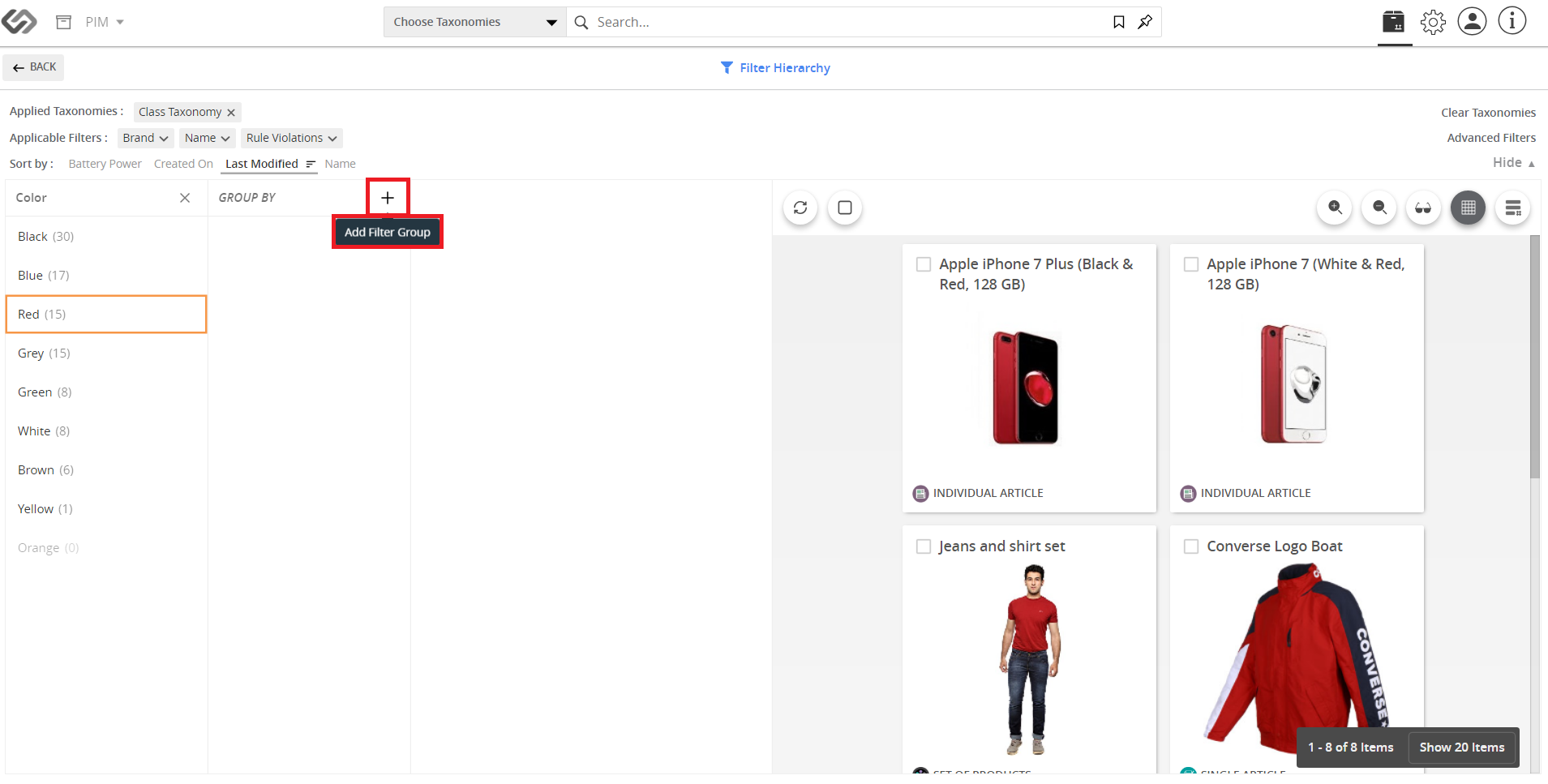
Task: Click Individual Article icon under iPhone 7
Action: (x=1188, y=493)
